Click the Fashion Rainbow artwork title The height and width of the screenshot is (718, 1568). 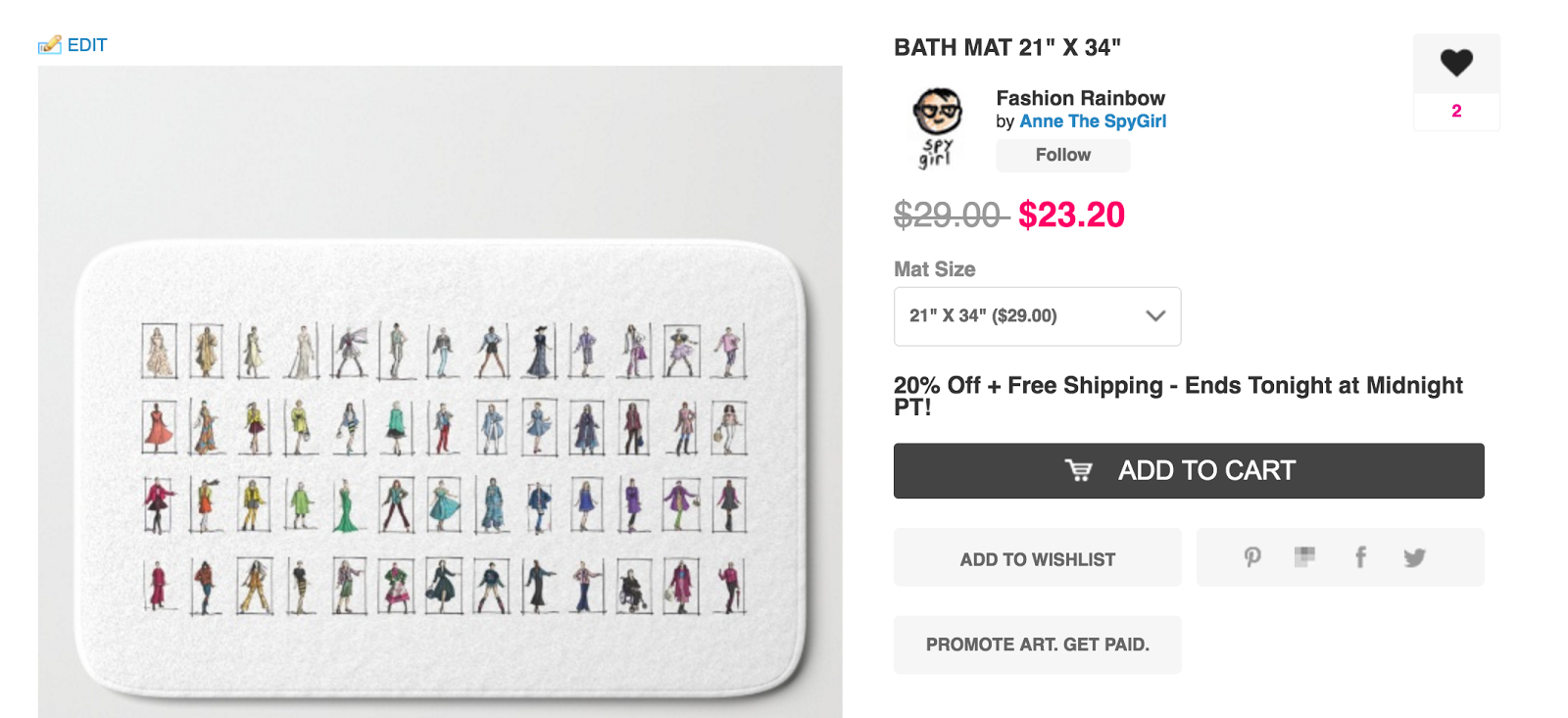coord(1080,98)
